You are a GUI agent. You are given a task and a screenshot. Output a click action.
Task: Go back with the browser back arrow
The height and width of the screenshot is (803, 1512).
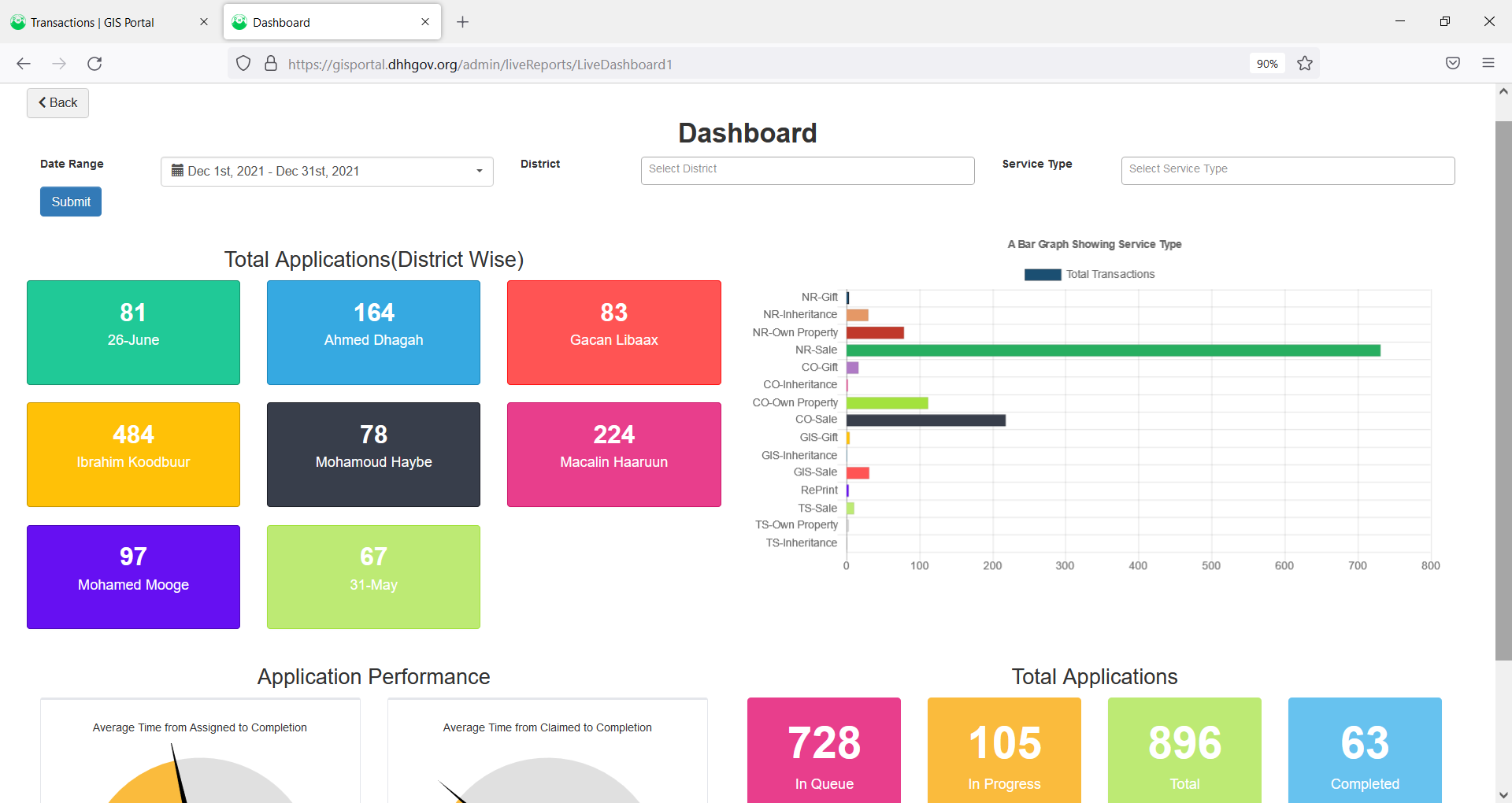[x=24, y=64]
